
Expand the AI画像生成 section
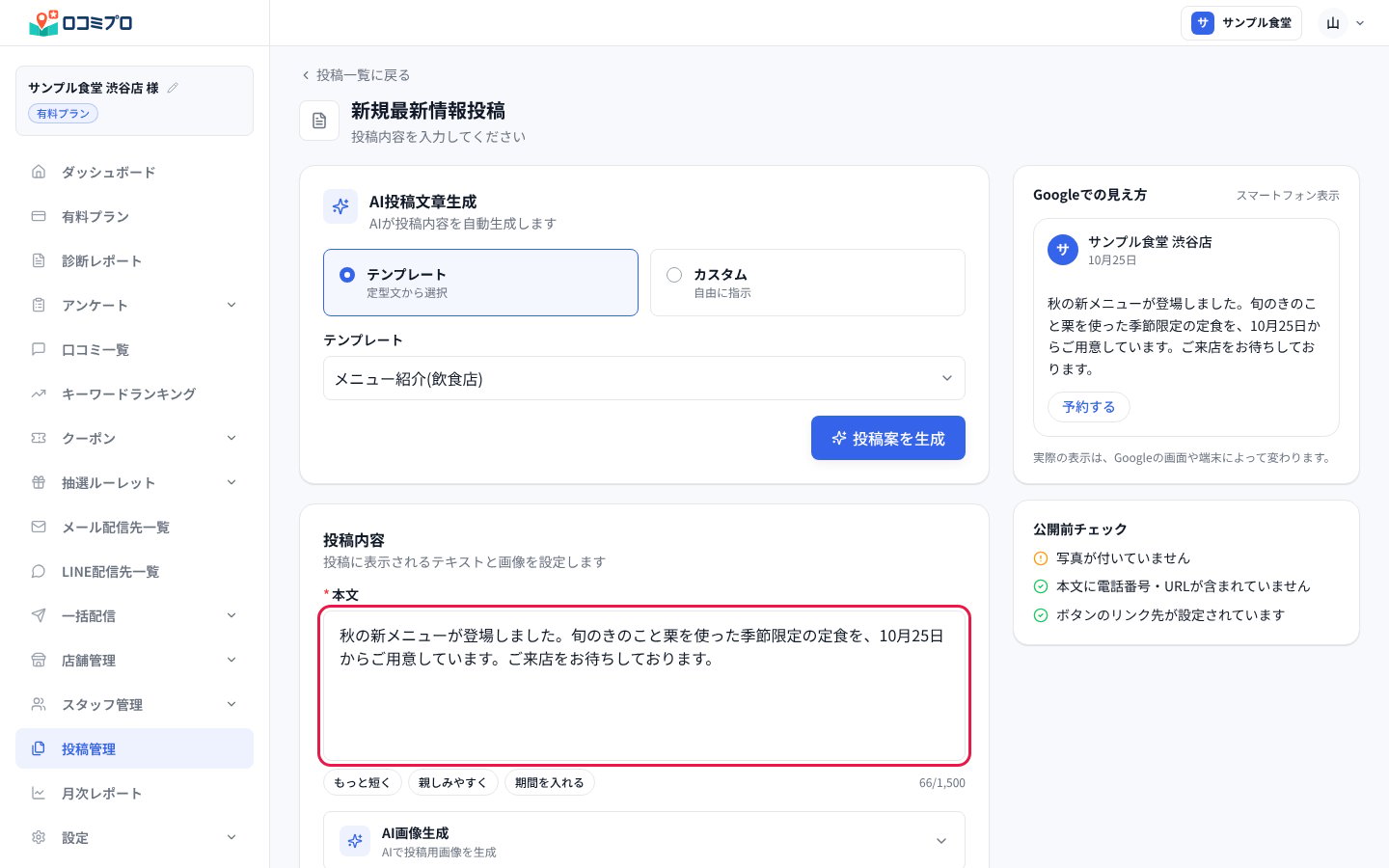pos(643,841)
